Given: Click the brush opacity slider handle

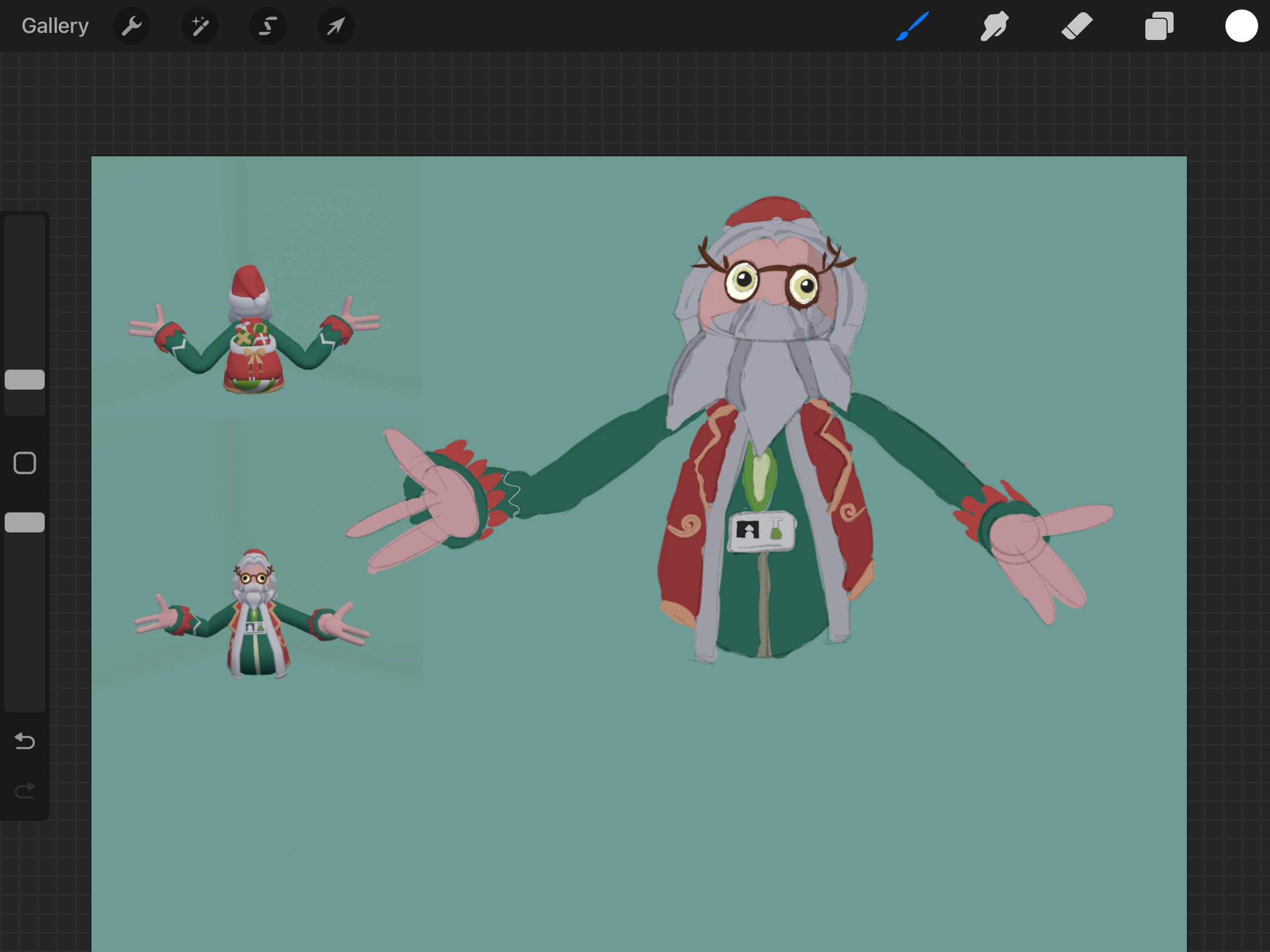Looking at the screenshot, I should [25, 522].
